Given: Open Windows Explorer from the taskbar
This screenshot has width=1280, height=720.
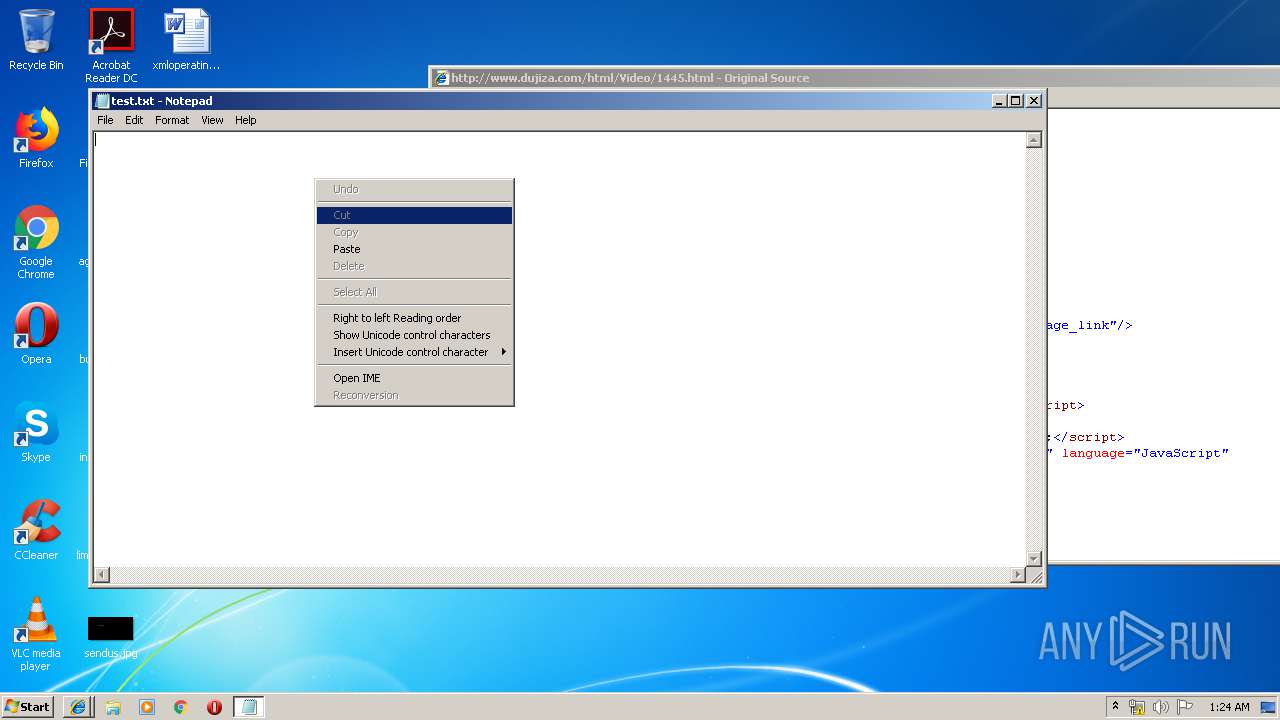Looking at the screenshot, I should pos(113,707).
